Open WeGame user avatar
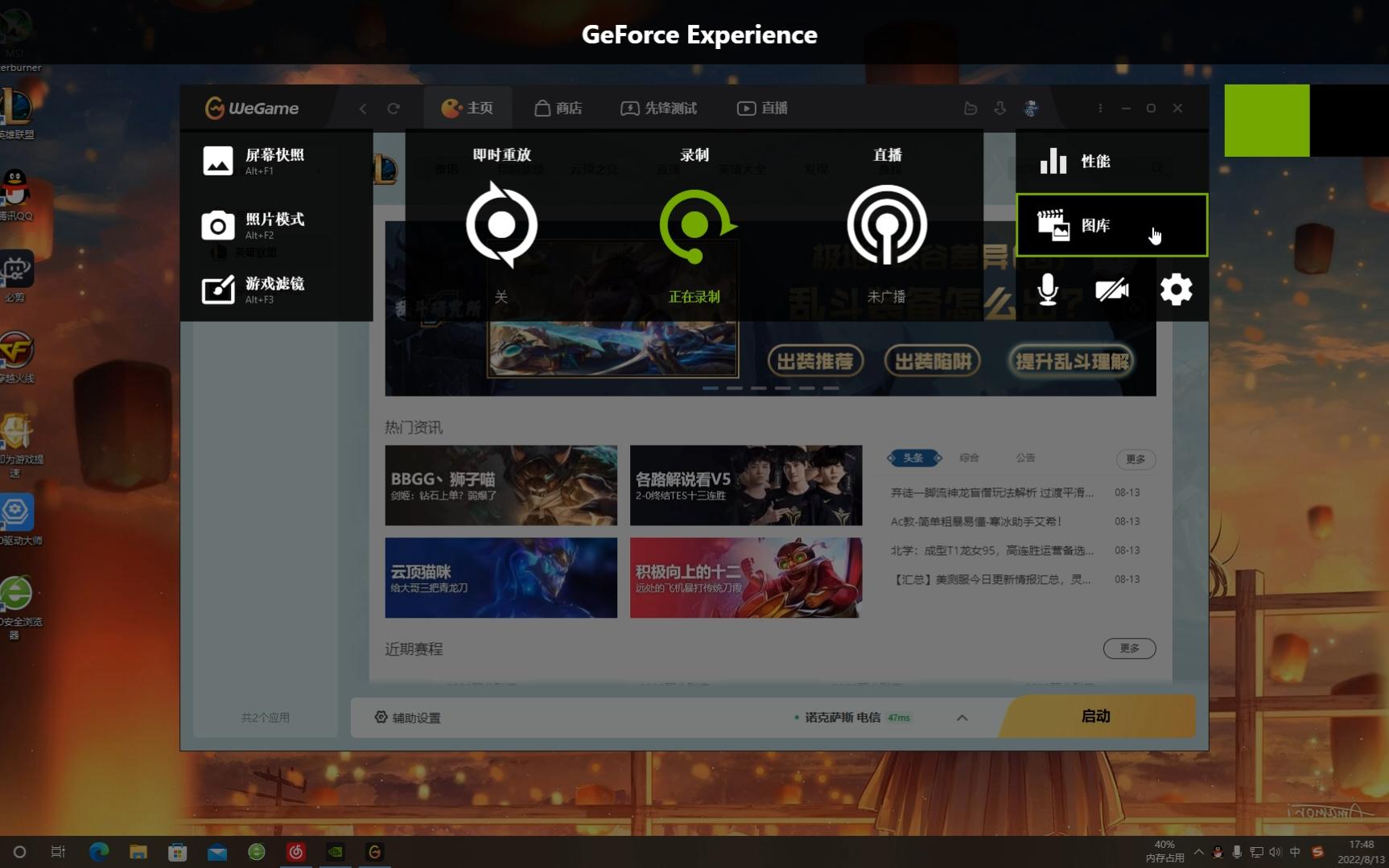The image size is (1389, 868). coord(1031,108)
